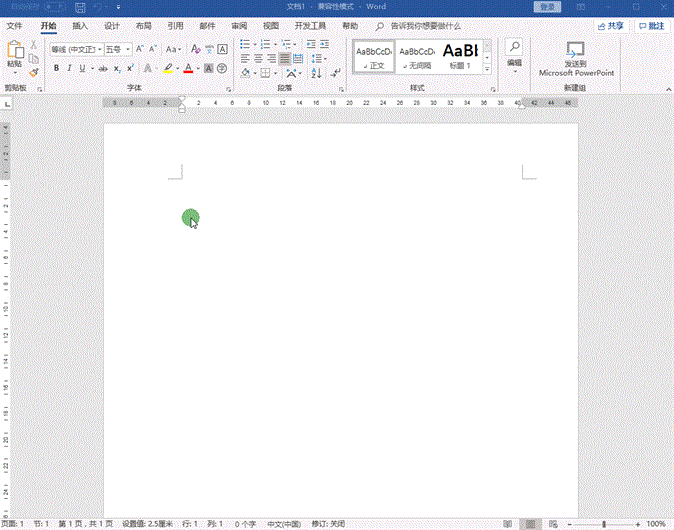This screenshot has width=674, height=530.
Task: Click the Format Painter brush icon
Action: click(34, 72)
